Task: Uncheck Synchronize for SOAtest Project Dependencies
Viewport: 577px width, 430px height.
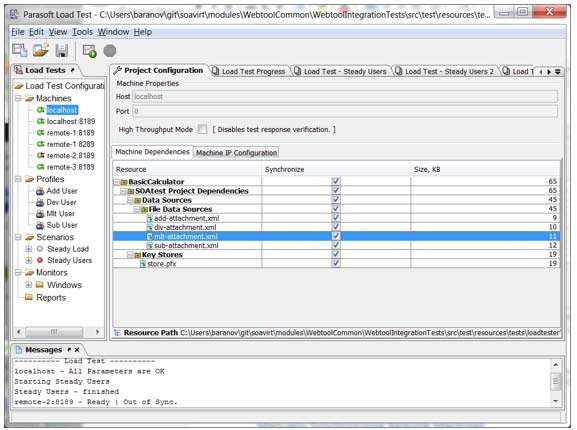Action: (336, 191)
